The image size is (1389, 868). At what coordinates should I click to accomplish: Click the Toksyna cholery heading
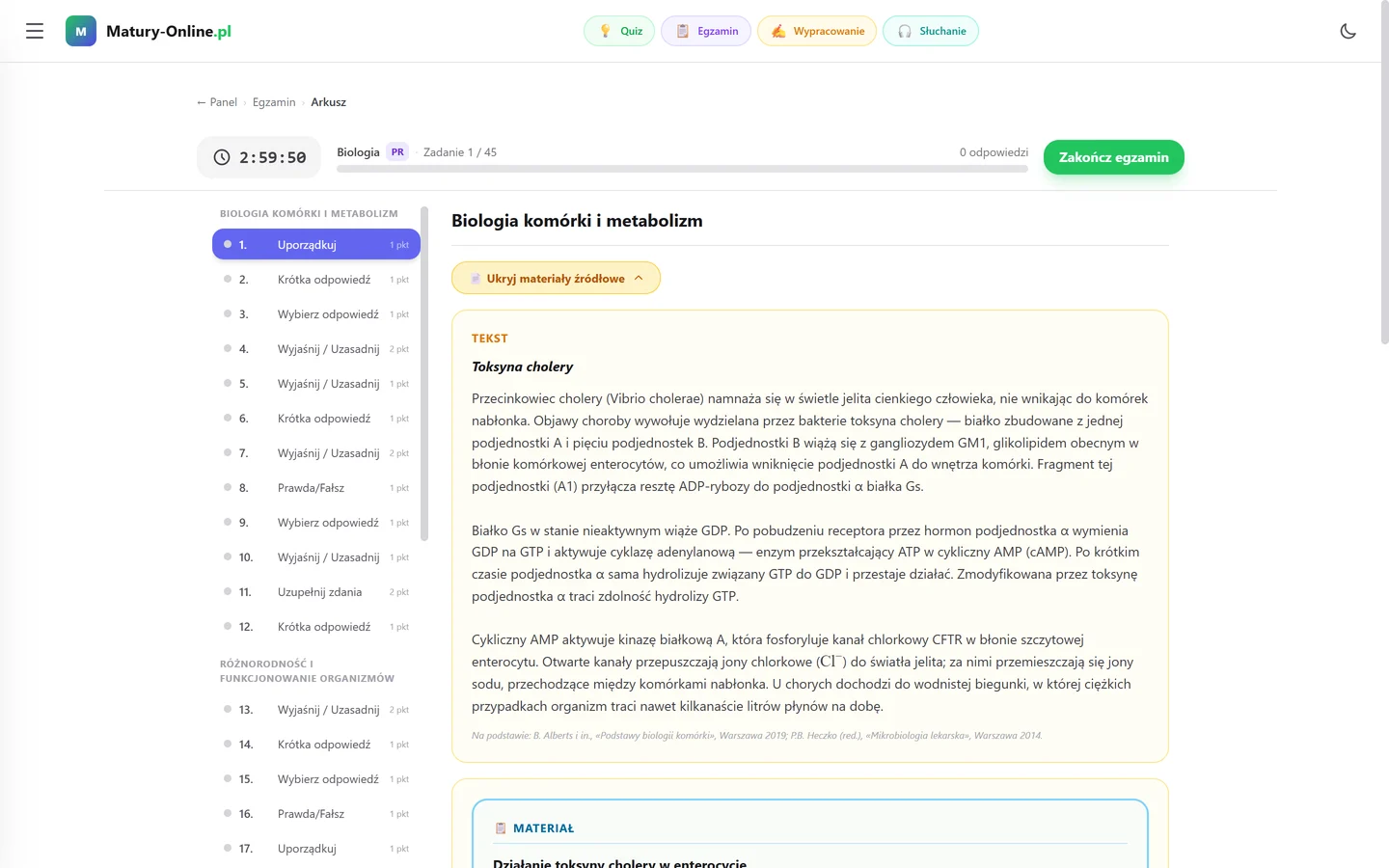[522, 366]
